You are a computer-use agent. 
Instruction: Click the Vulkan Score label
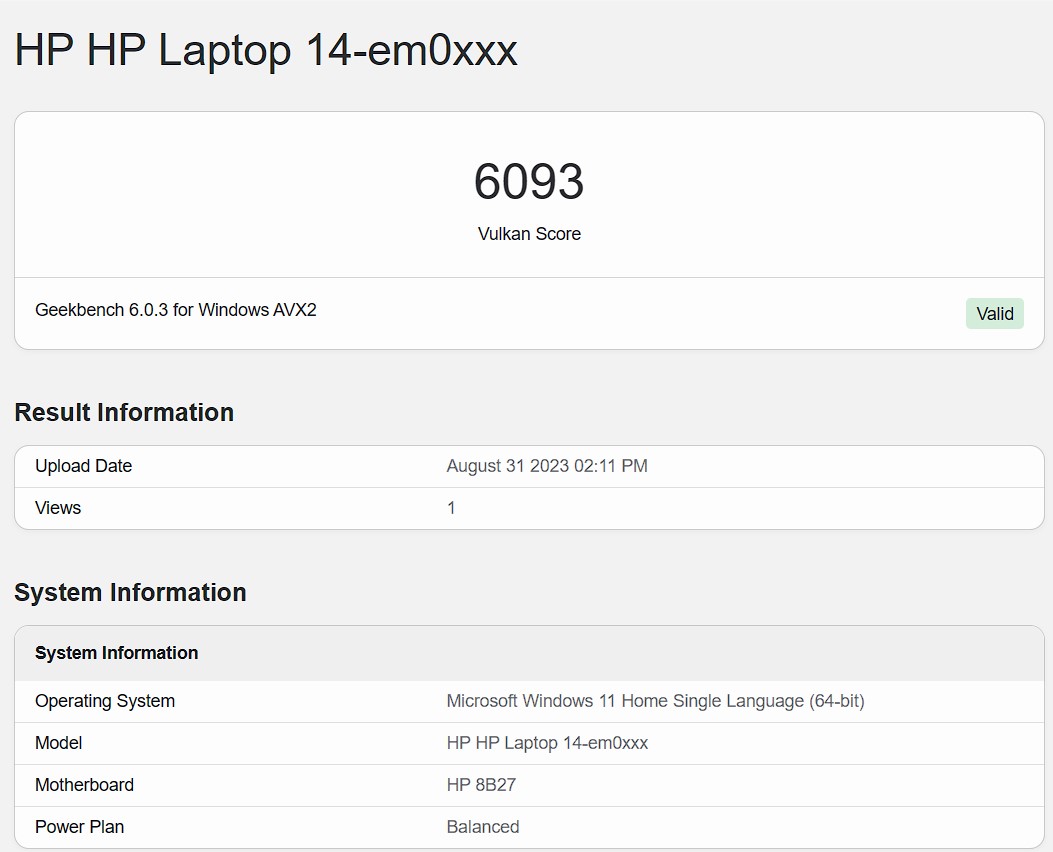529,234
